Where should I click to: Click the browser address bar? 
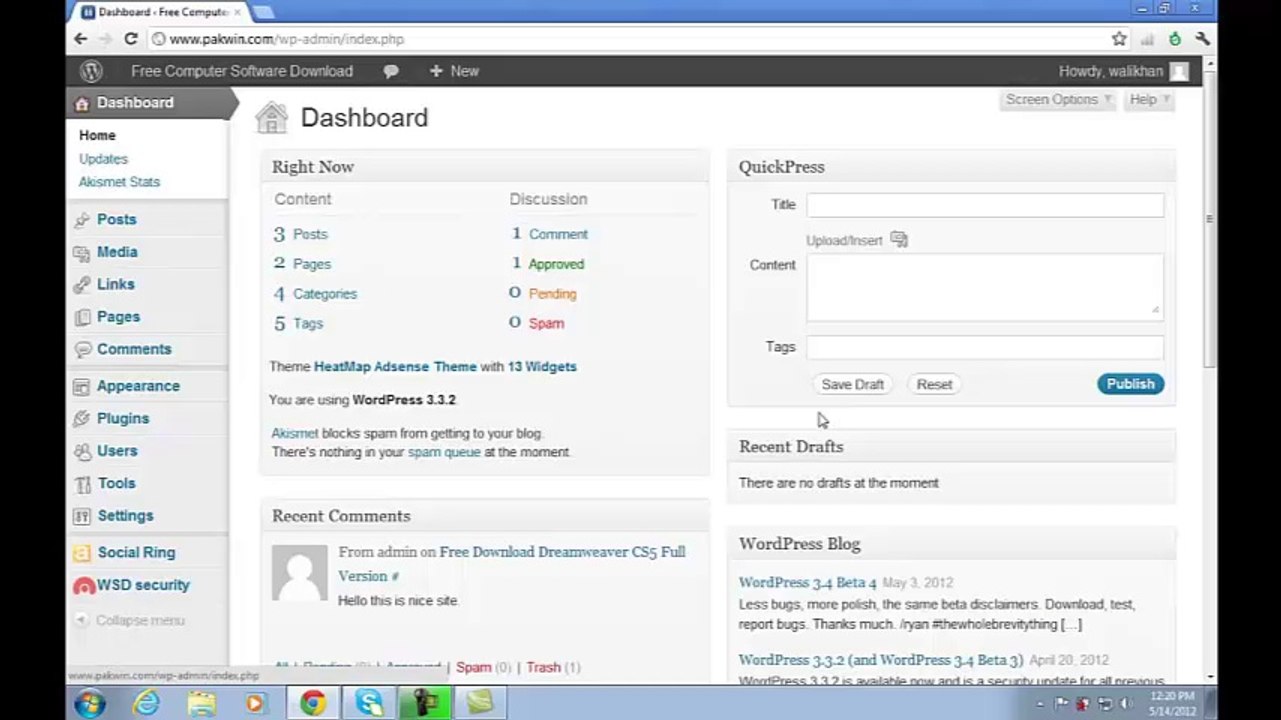pos(626,39)
